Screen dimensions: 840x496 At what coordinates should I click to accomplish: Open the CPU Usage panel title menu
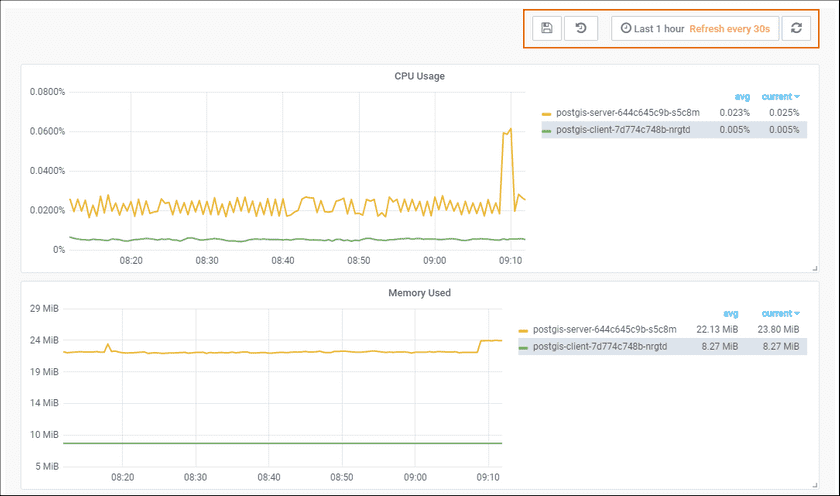point(419,76)
